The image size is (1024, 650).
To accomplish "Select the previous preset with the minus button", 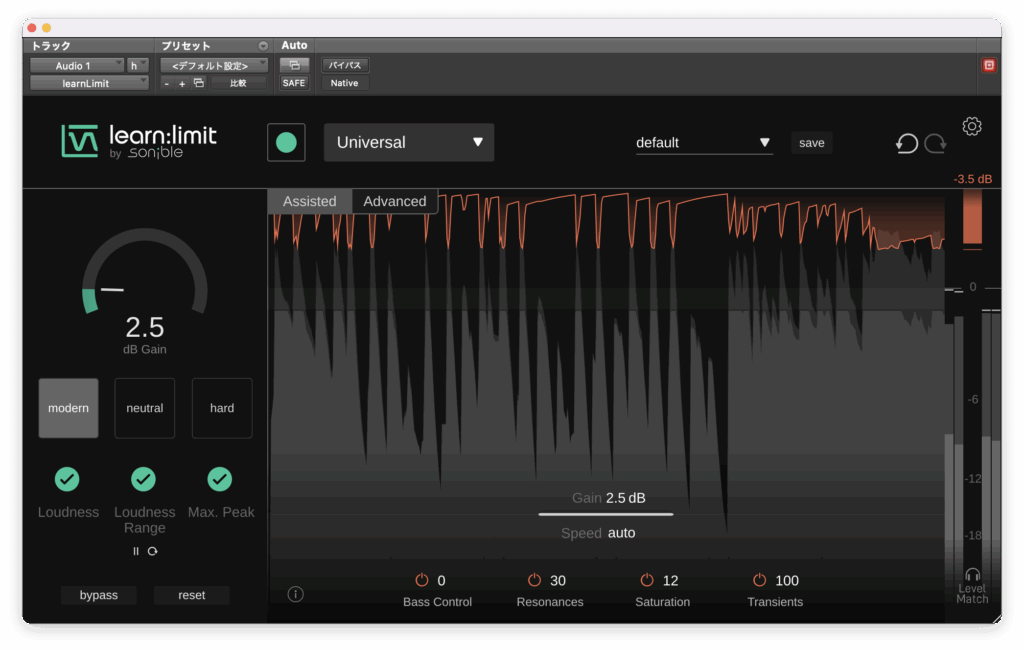I will tap(167, 84).
